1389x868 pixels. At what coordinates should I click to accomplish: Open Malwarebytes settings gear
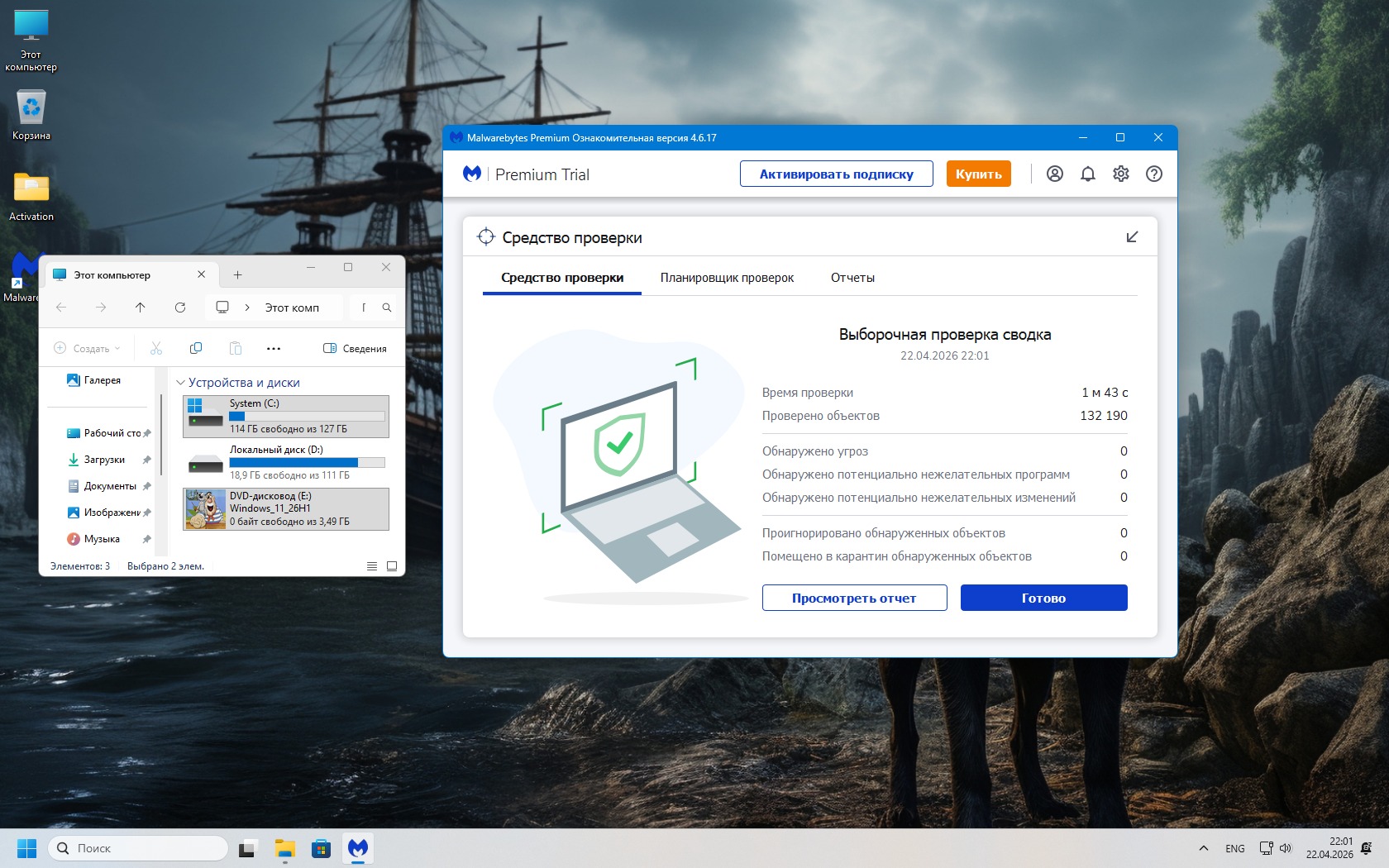pyautogui.click(x=1120, y=174)
